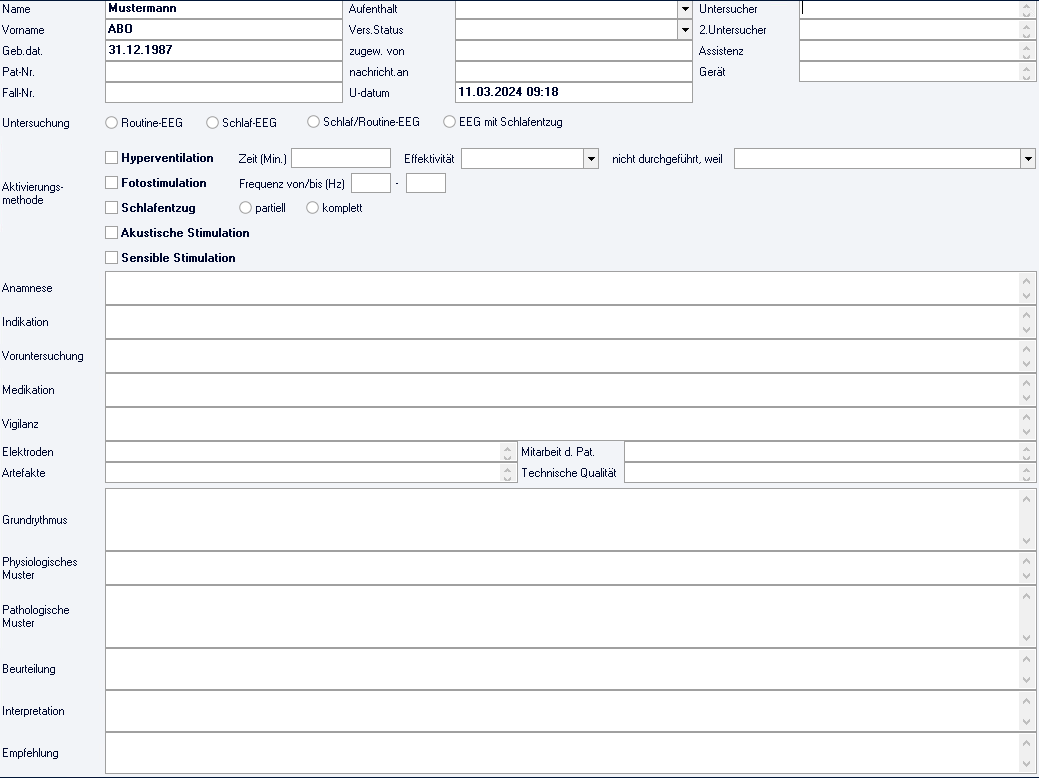
Task: Click the Zeit (Min.) input field
Action: (x=341, y=158)
